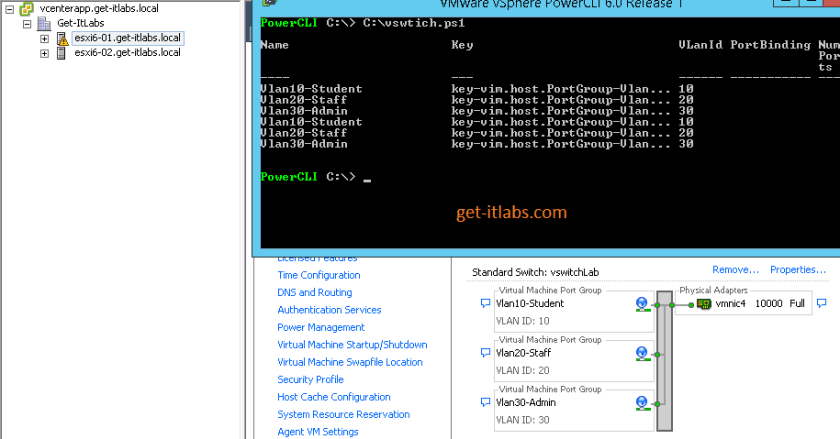Open Virtual Machine Startup/Shutdown
The image size is (840, 439).
pos(352,345)
